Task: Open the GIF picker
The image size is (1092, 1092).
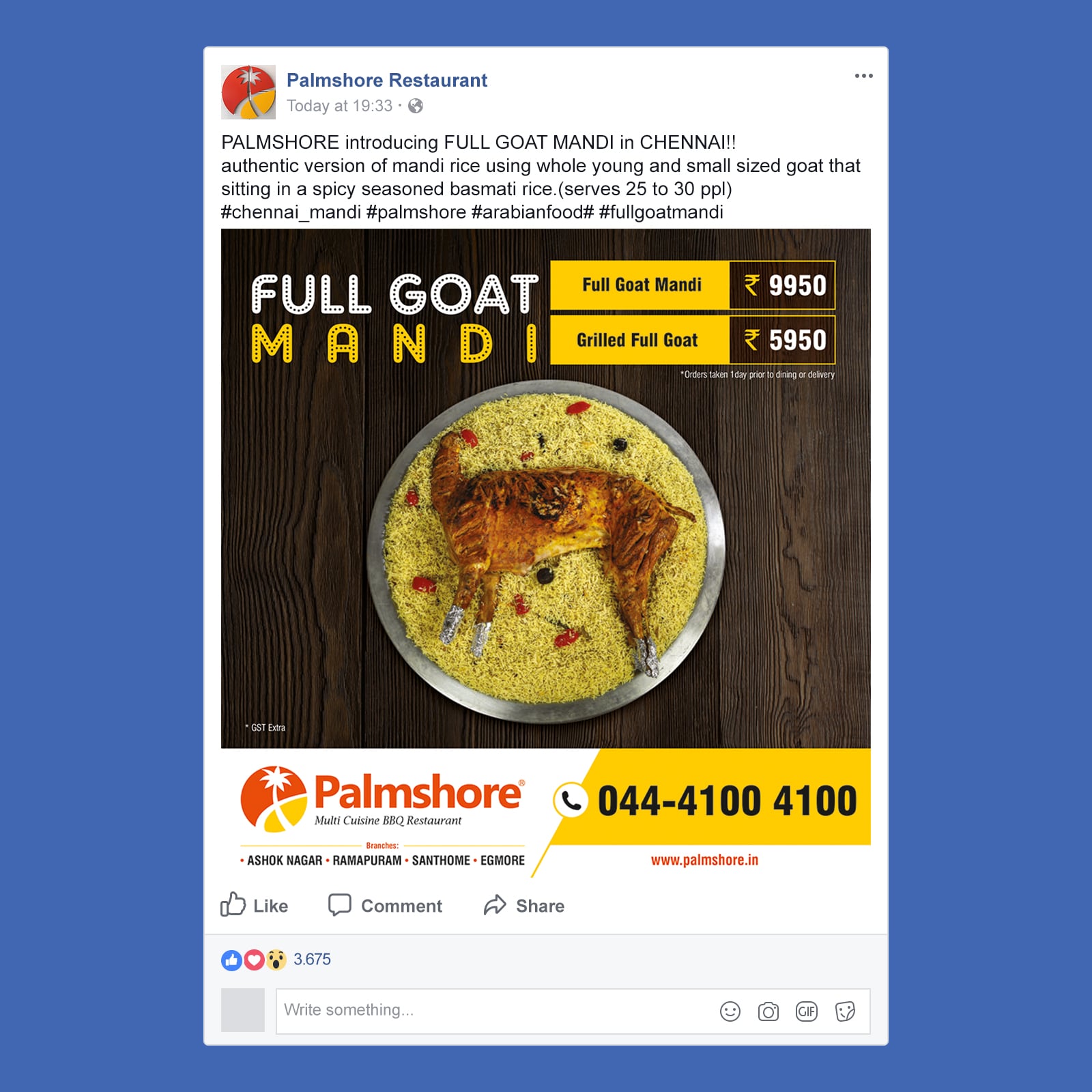Action: [x=807, y=1011]
